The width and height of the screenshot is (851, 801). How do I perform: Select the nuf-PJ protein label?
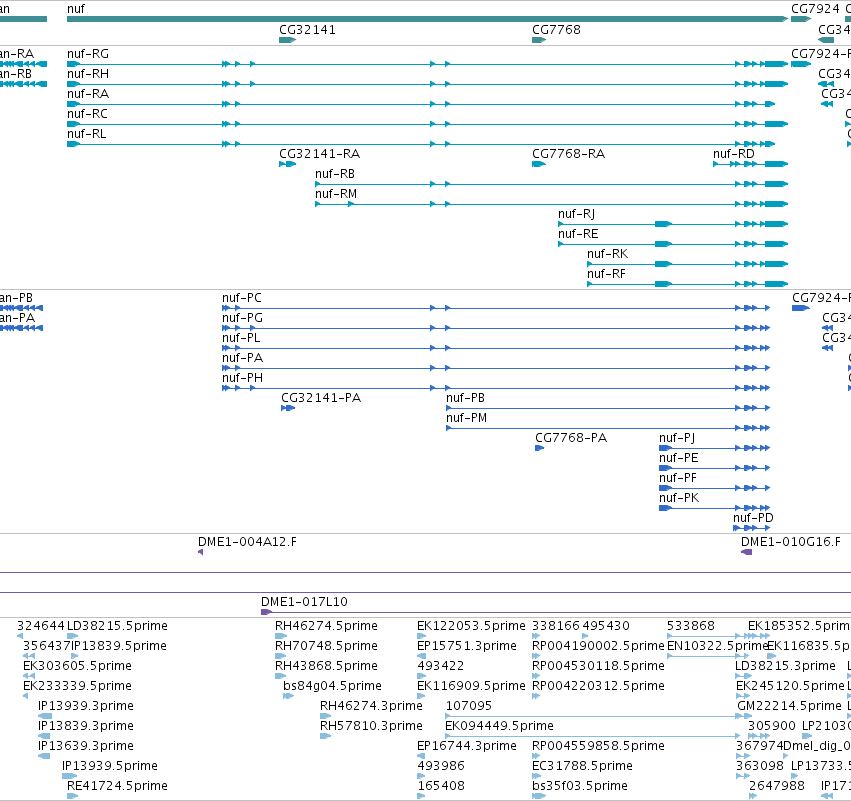pos(677,438)
